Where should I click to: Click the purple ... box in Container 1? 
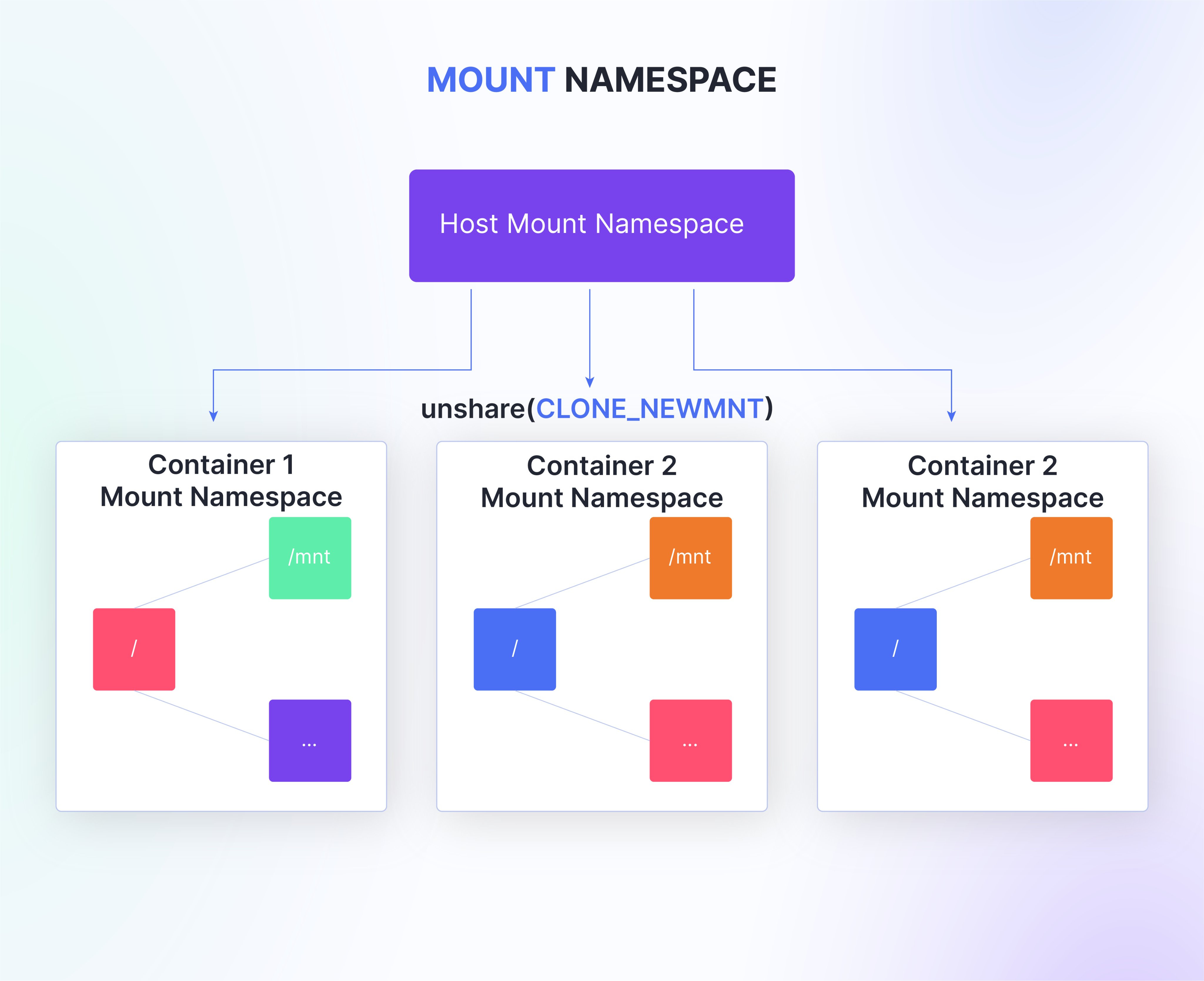tap(310, 741)
